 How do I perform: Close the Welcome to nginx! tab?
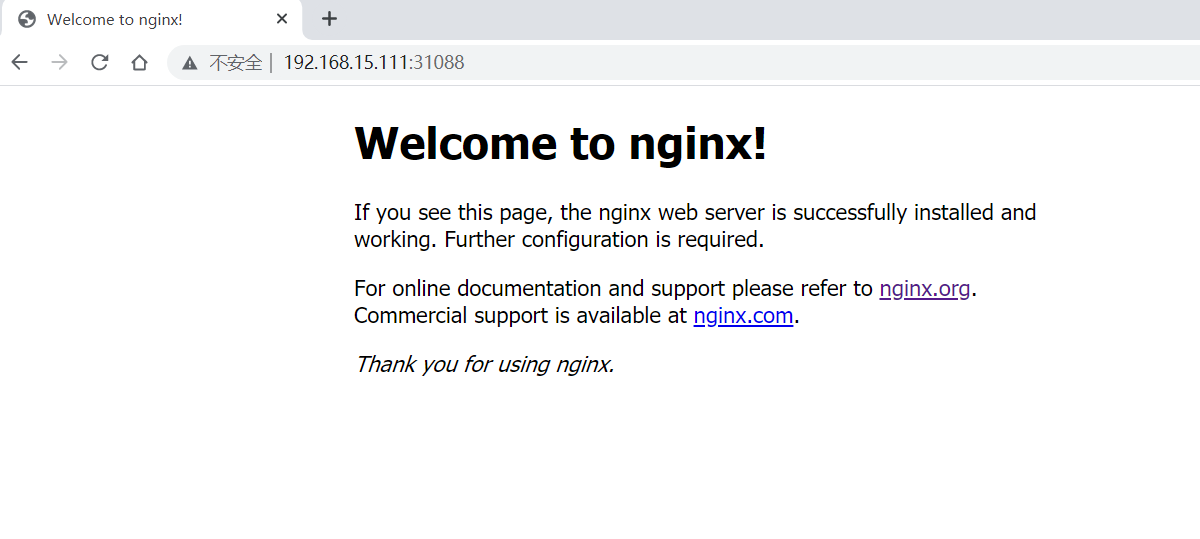pos(283,19)
